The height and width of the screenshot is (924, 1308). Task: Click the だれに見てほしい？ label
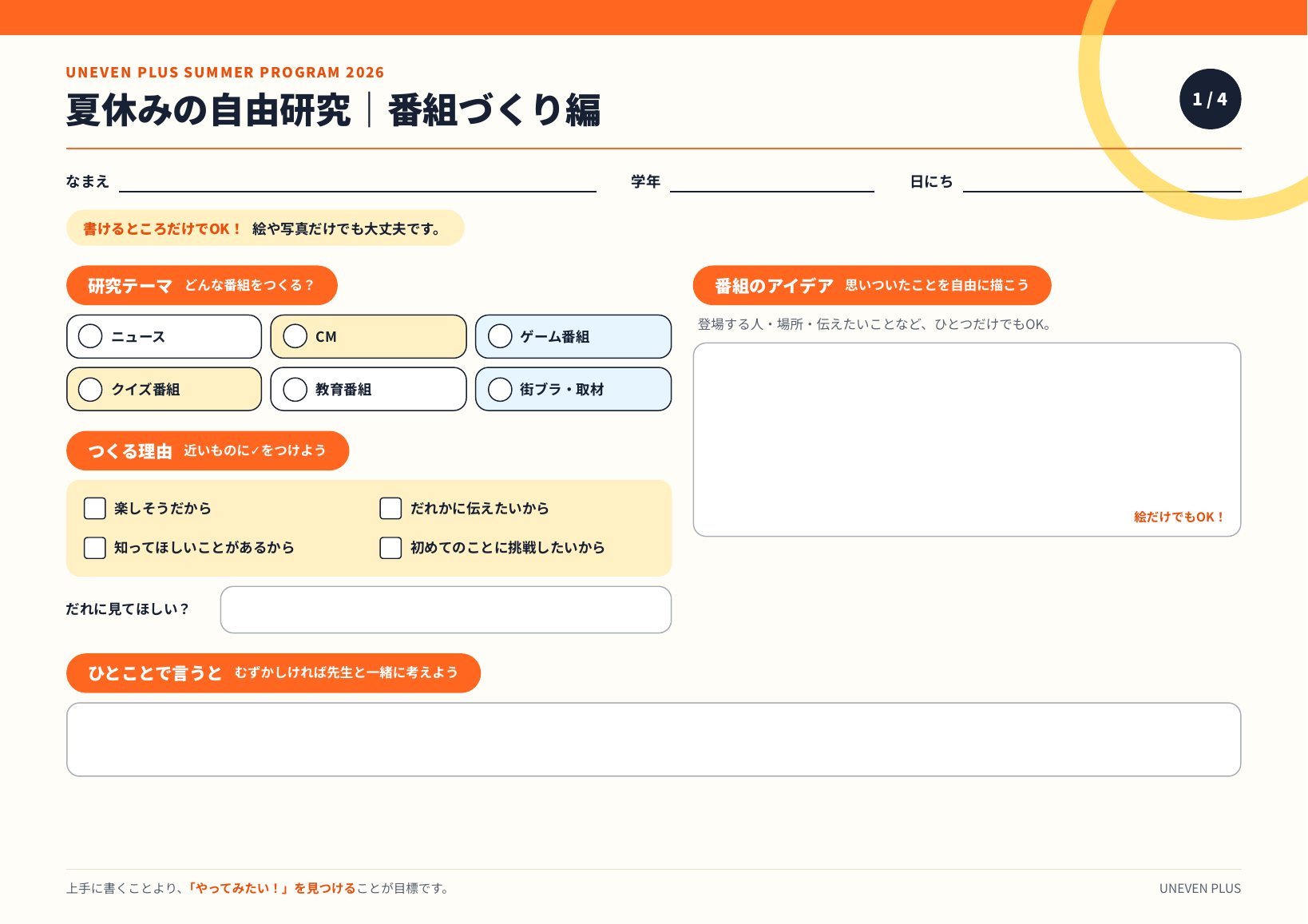coord(128,609)
